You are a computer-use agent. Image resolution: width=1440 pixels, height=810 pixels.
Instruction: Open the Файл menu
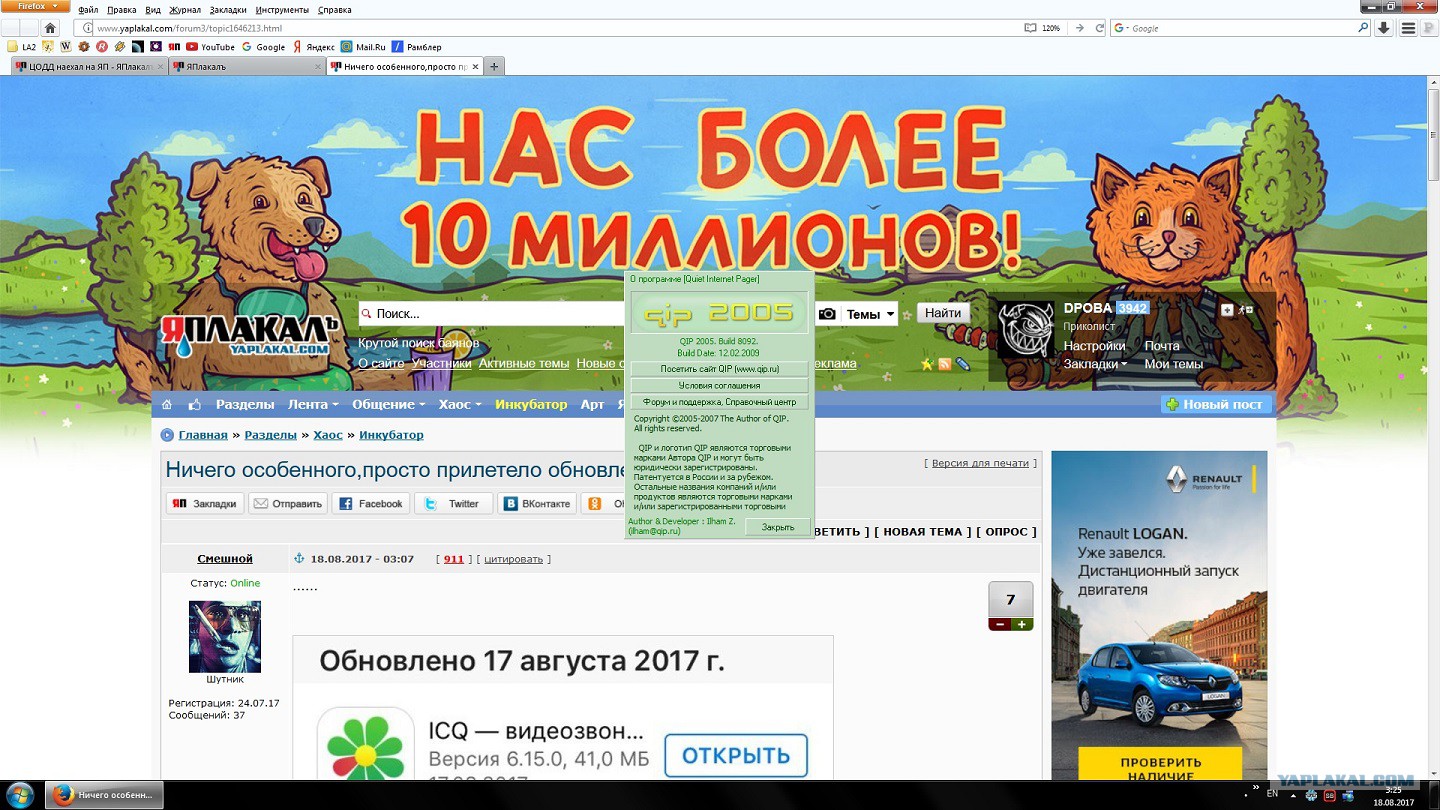click(88, 10)
